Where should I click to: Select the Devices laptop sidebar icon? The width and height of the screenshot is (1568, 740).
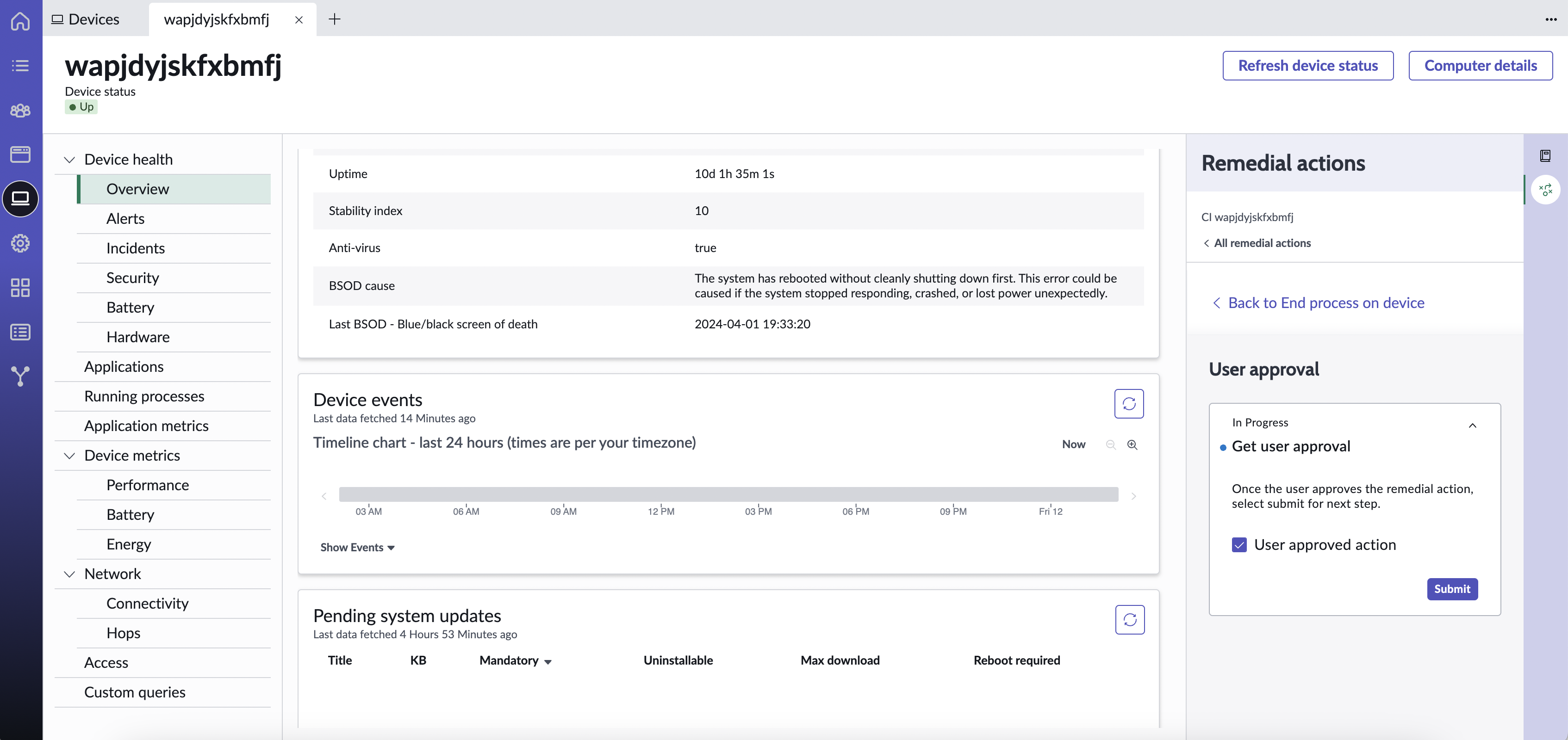coord(20,198)
